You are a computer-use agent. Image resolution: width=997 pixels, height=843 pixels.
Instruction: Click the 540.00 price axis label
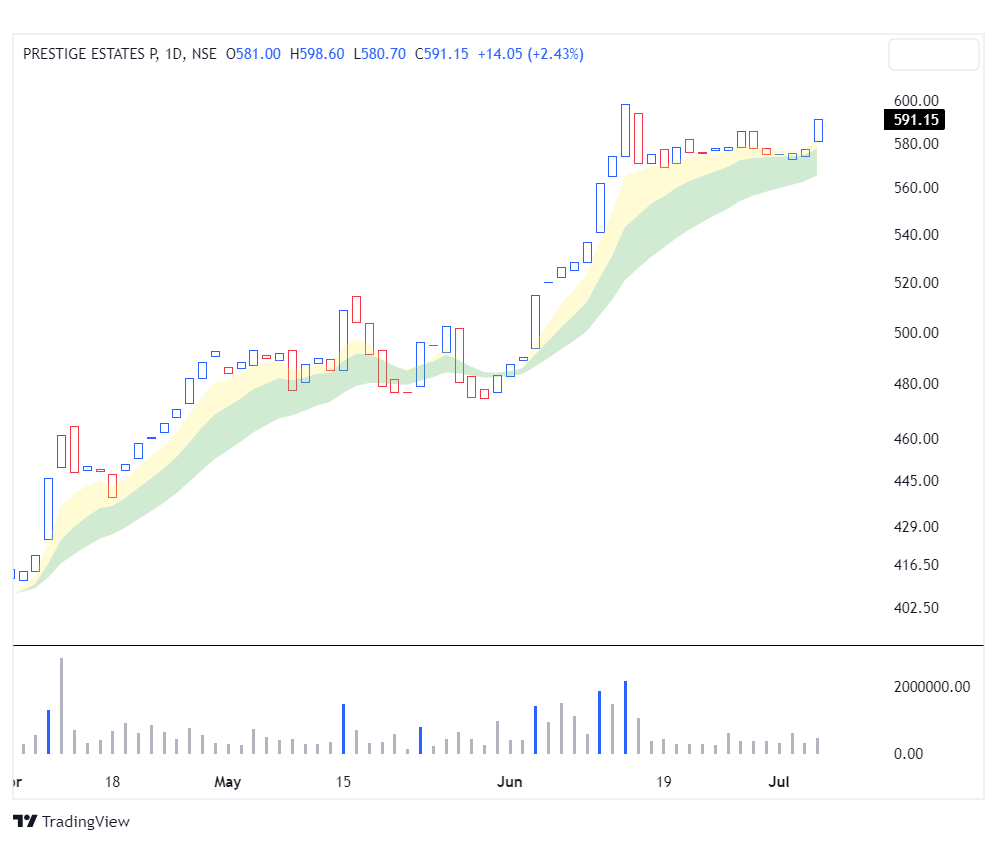(916, 235)
